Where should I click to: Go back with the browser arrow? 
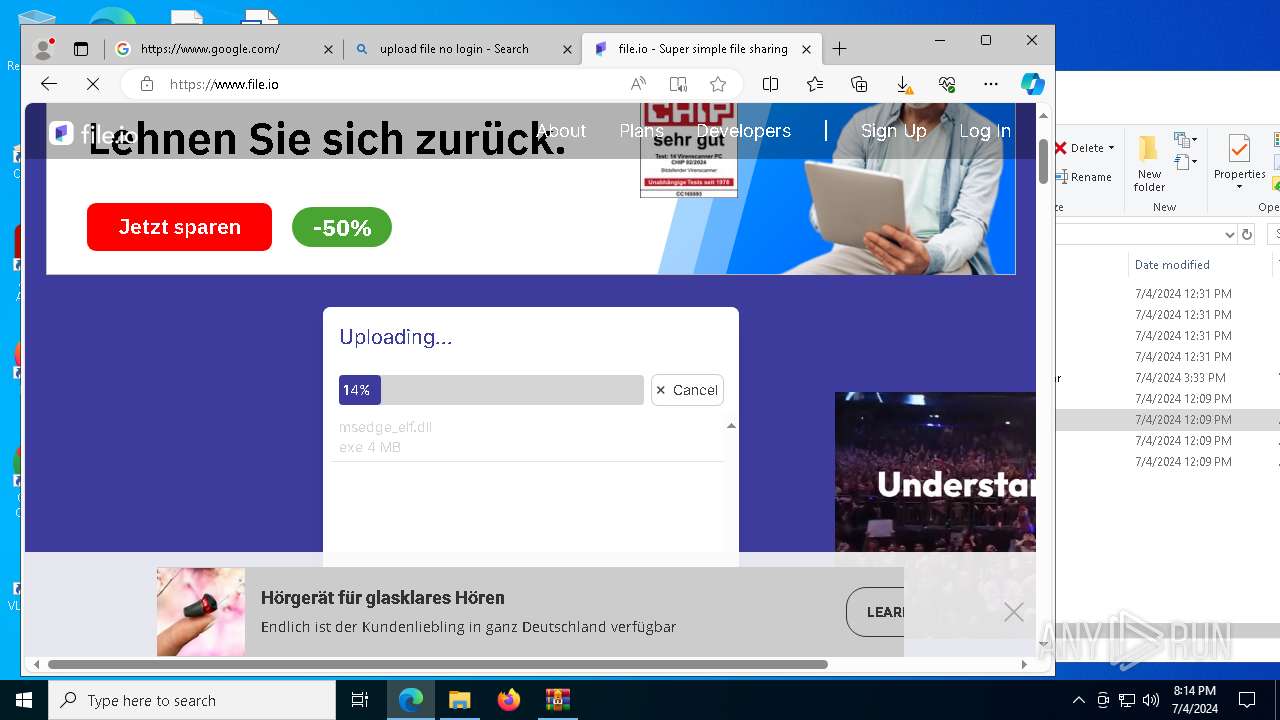(48, 84)
